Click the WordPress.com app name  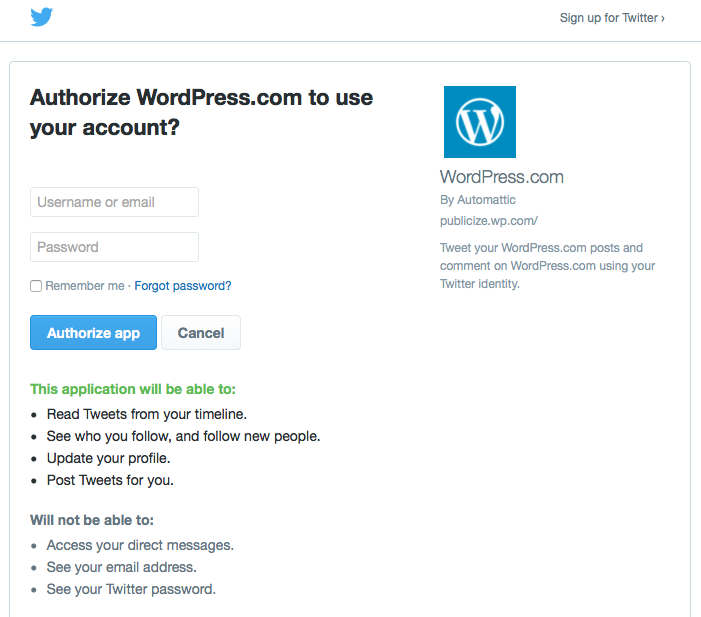point(502,177)
